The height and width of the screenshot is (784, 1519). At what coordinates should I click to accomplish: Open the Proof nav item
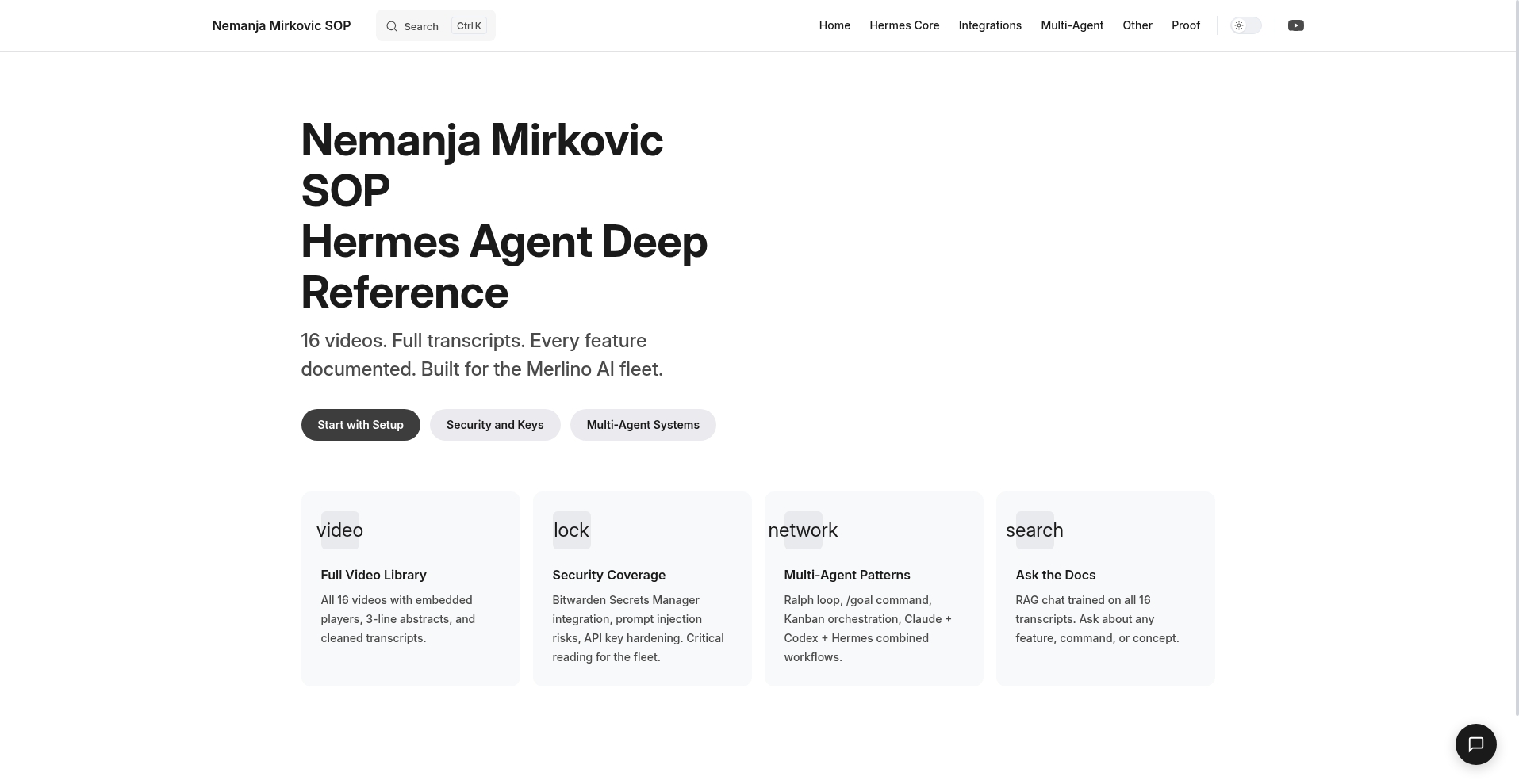(1186, 25)
